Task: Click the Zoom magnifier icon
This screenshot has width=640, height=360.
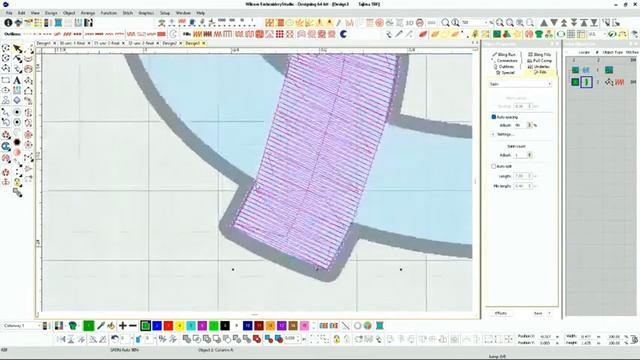Action: click(x=446, y=23)
